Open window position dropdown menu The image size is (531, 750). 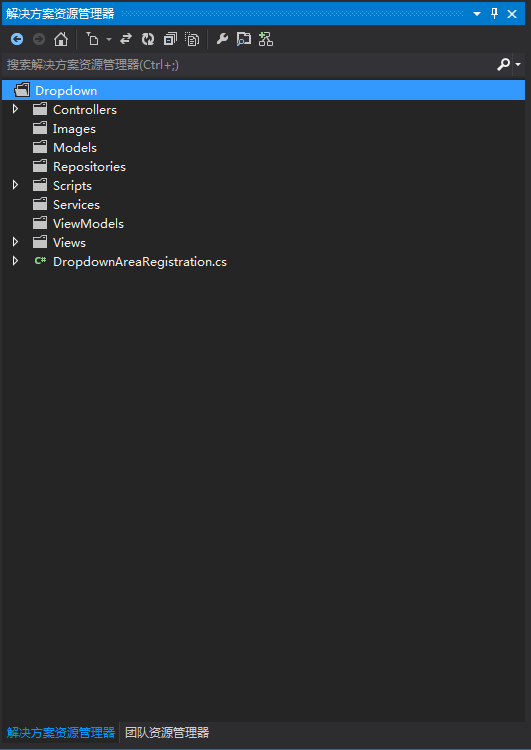point(476,14)
